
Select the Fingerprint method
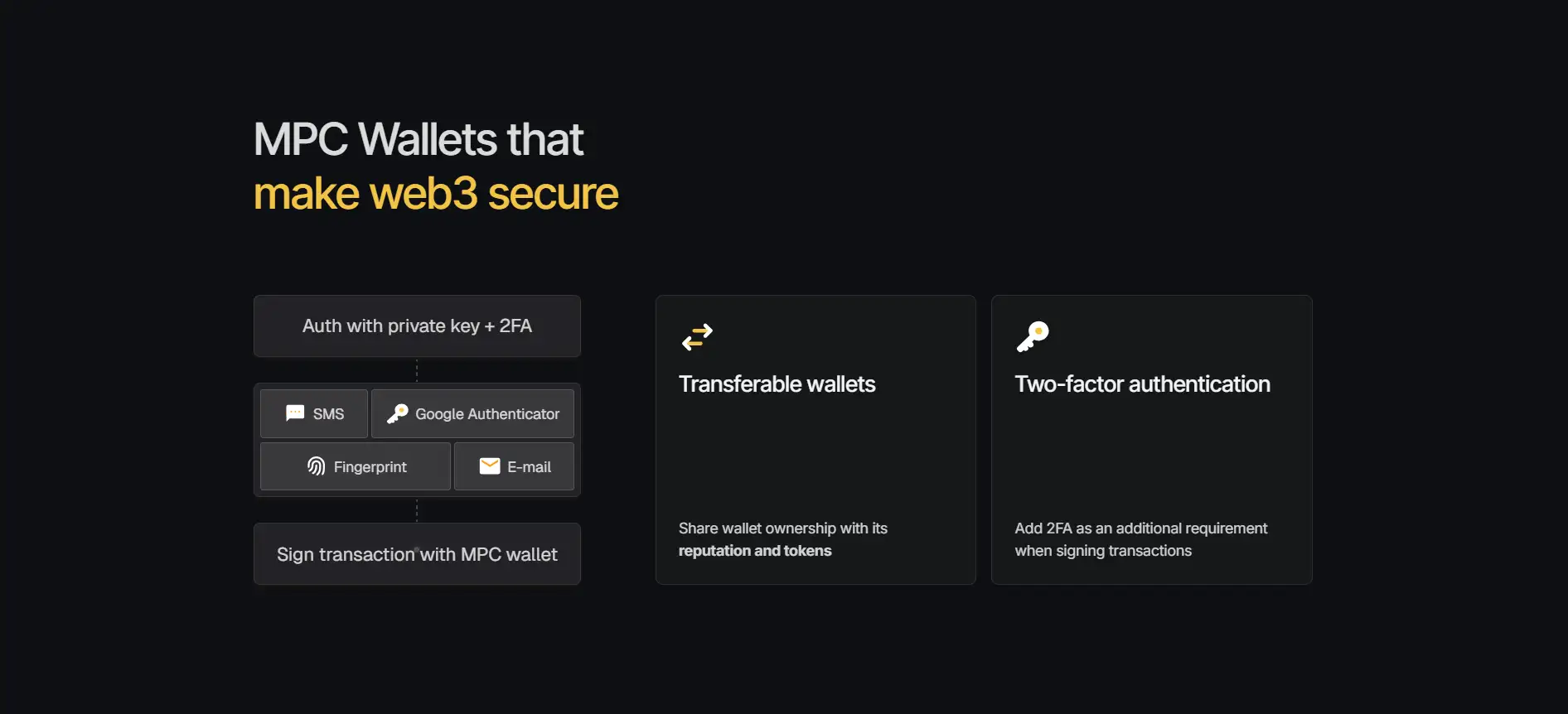(356, 466)
